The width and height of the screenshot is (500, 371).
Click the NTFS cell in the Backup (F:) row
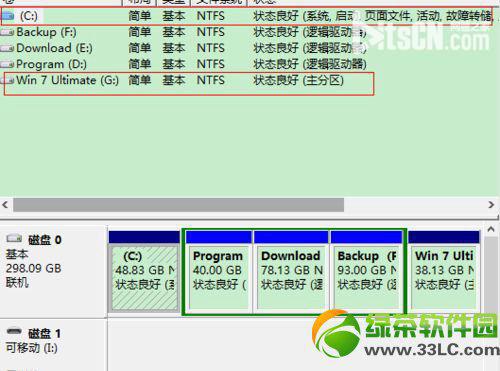click(x=211, y=32)
